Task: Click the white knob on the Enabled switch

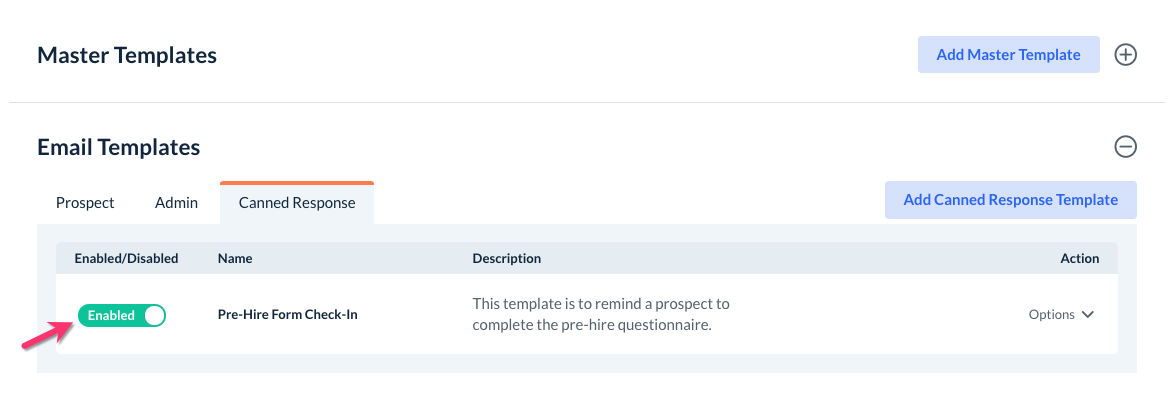Action: [x=153, y=316]
